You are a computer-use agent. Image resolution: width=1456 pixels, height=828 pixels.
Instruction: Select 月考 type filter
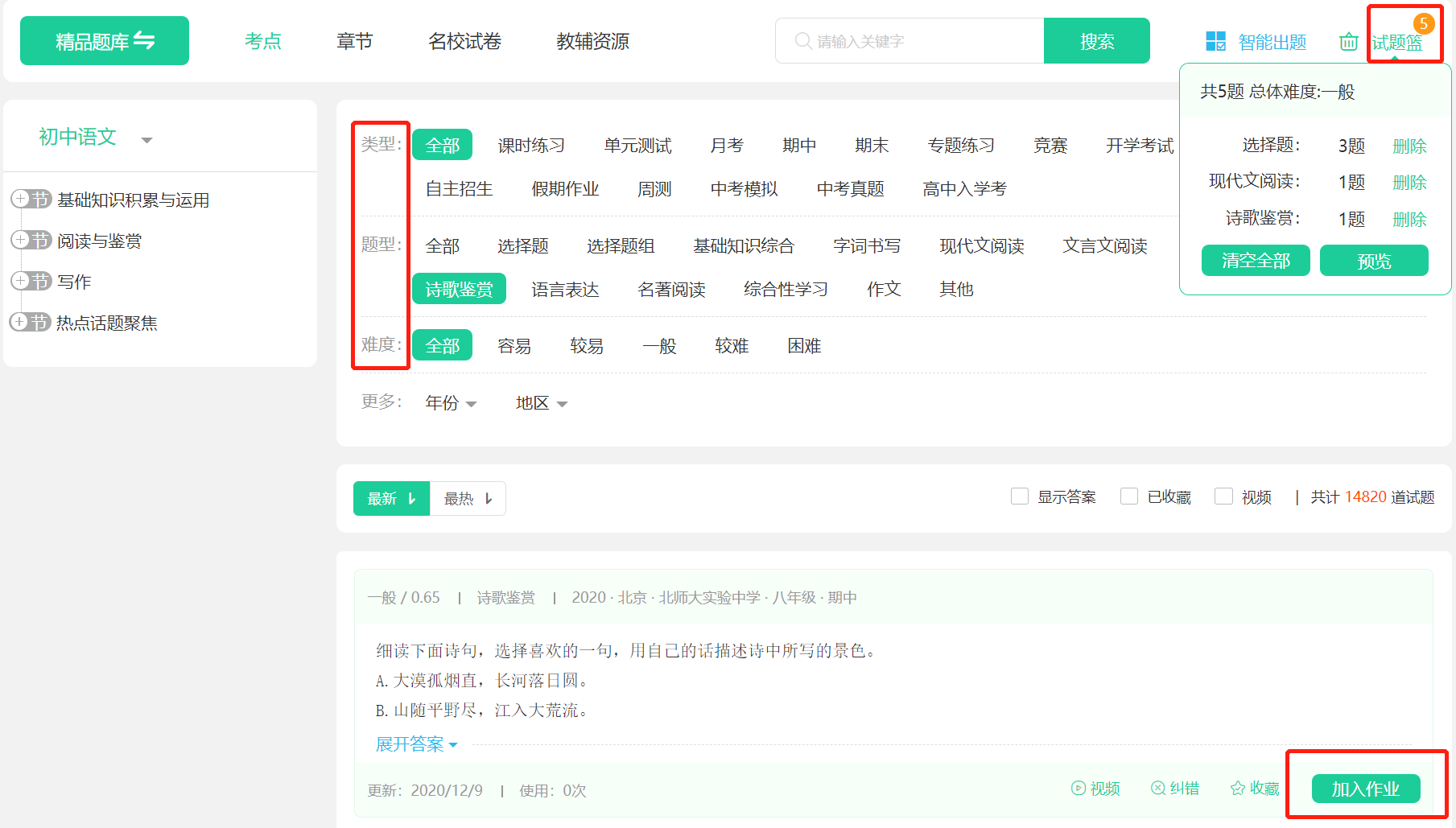(x=726, y=146)
